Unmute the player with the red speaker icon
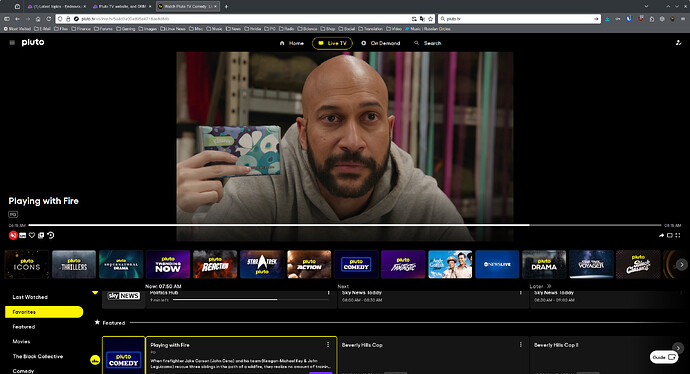The height and width of the screenshot is (374, 690). 13,235
